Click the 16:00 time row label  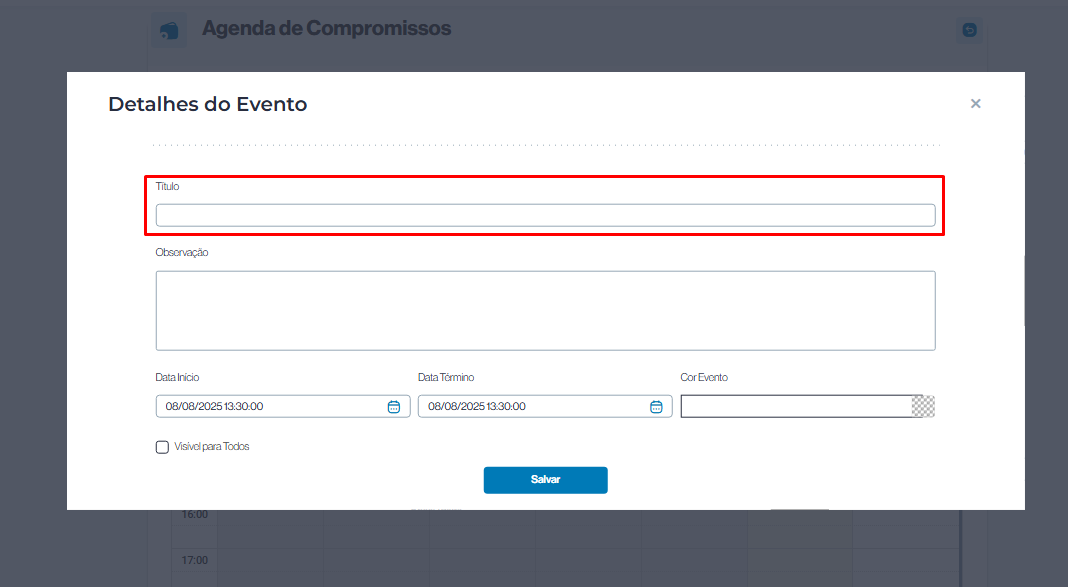pos(195,514)
